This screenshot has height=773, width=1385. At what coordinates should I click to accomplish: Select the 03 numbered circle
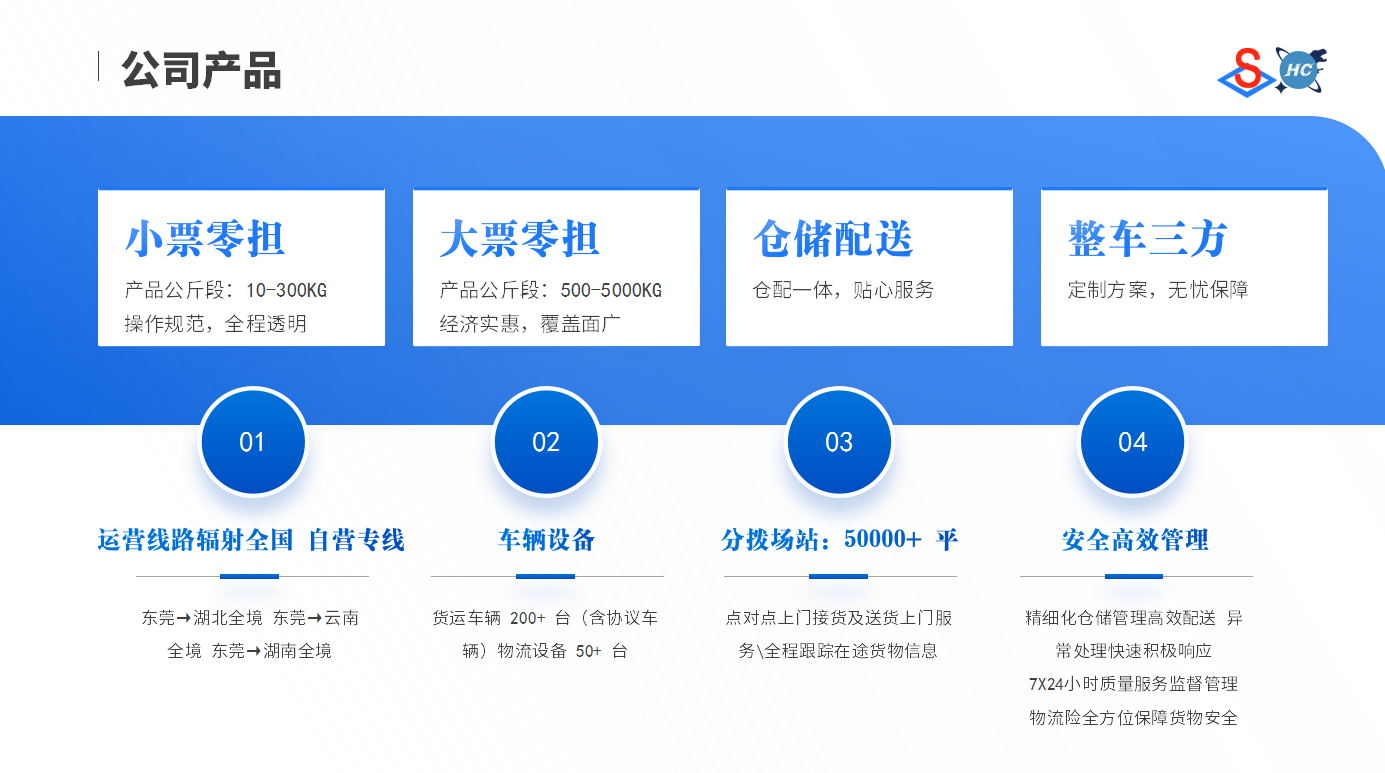click(x=839, y=442)
